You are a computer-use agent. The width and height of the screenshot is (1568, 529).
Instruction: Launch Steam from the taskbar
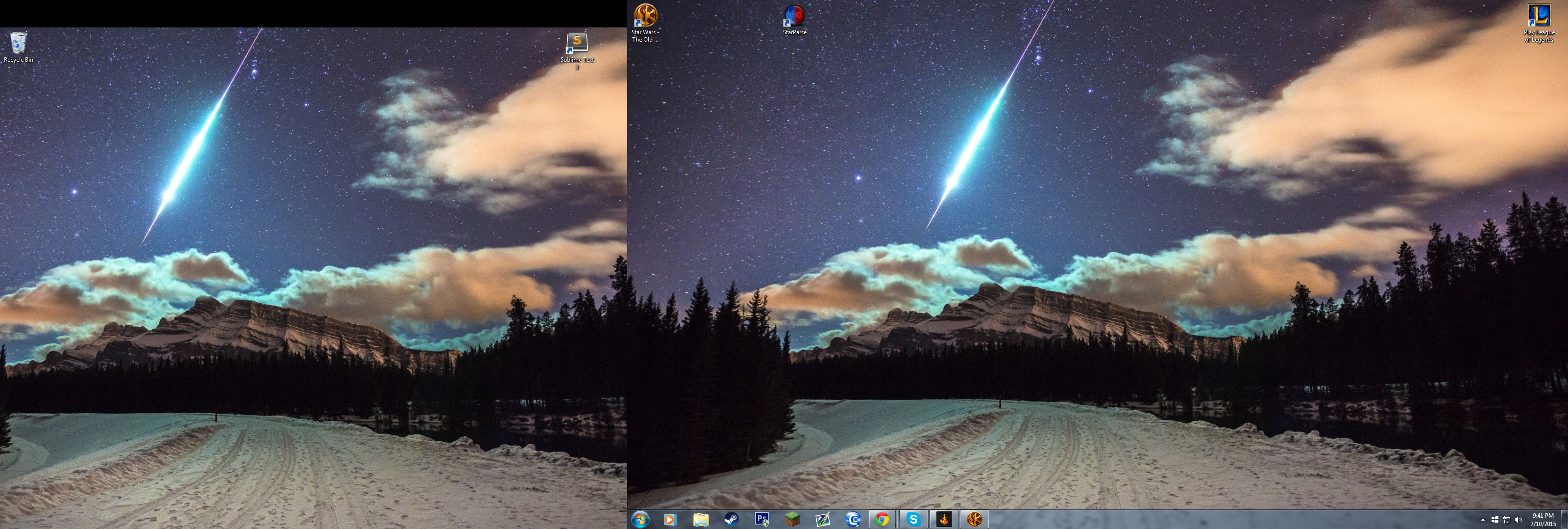coord(731,519)
